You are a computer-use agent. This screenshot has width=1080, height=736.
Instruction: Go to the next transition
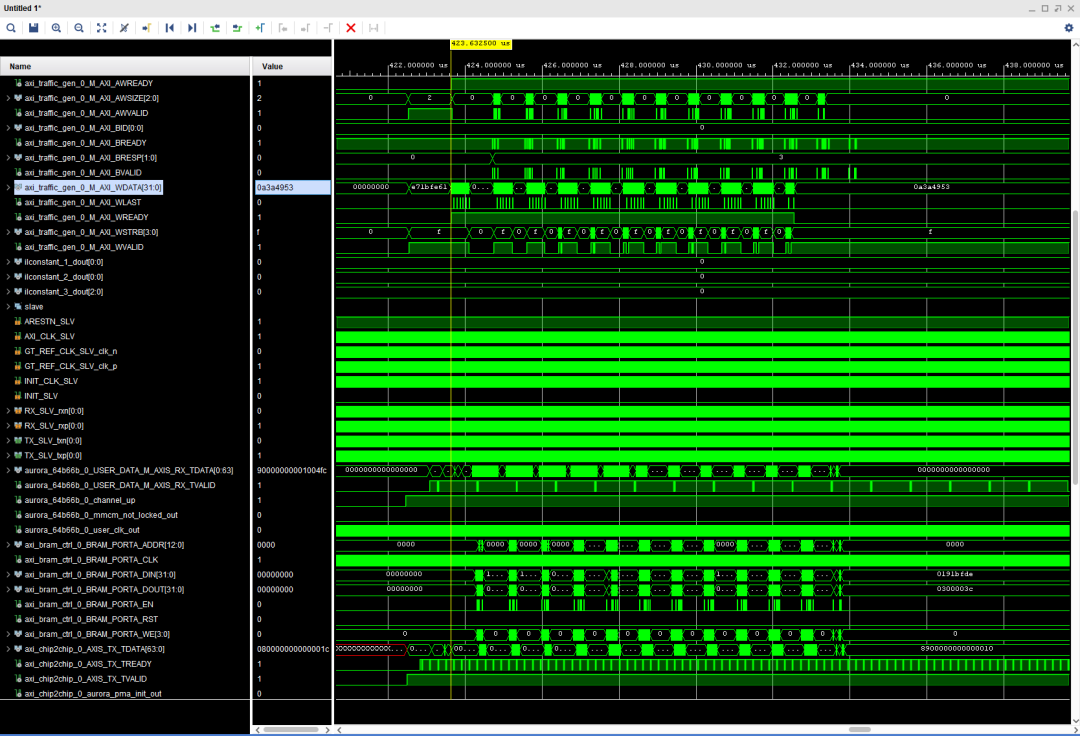[237, 28]
